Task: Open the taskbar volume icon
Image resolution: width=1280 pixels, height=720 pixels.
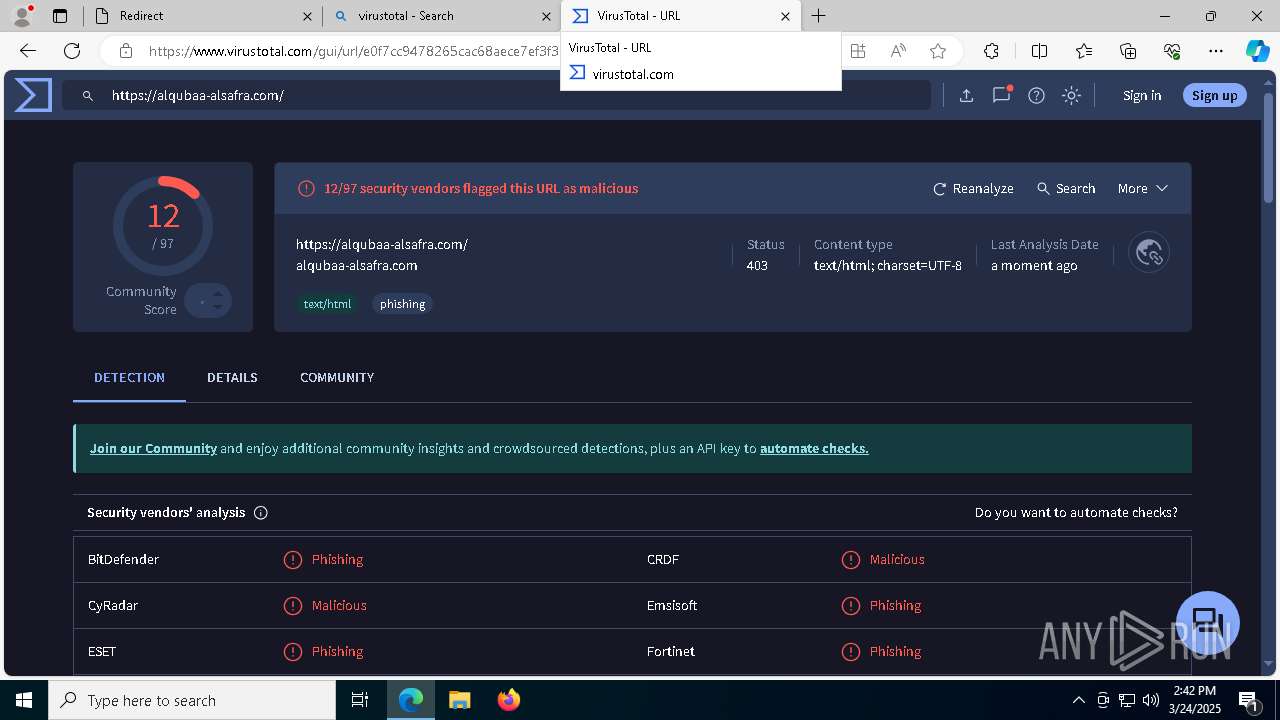Action: coord(1151,700)
